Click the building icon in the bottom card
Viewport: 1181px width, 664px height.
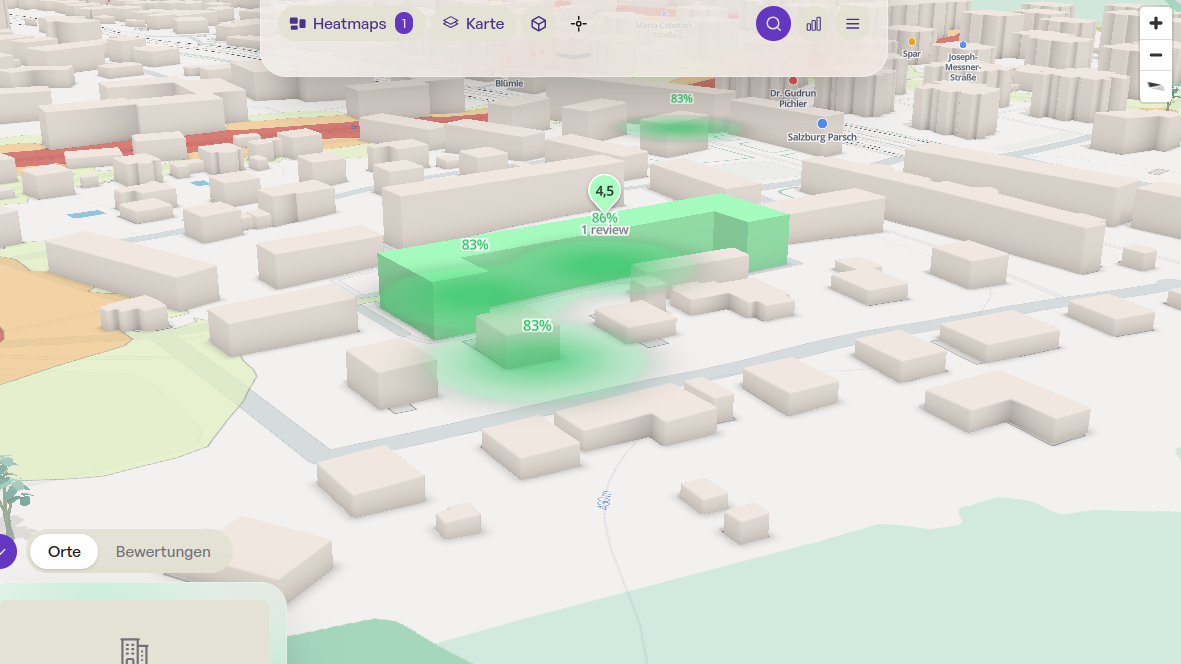[x=134, y=651]
